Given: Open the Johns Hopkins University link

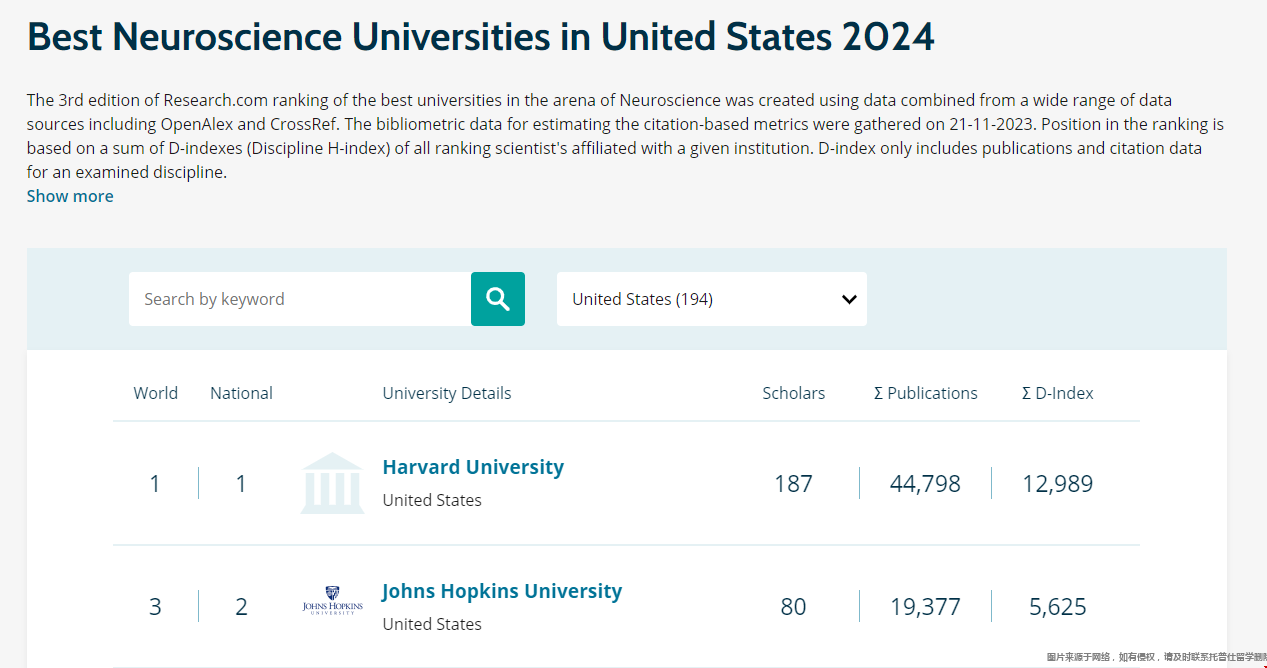Looking at the screenshot, I should pyautogui.click(x=502, y=591).
